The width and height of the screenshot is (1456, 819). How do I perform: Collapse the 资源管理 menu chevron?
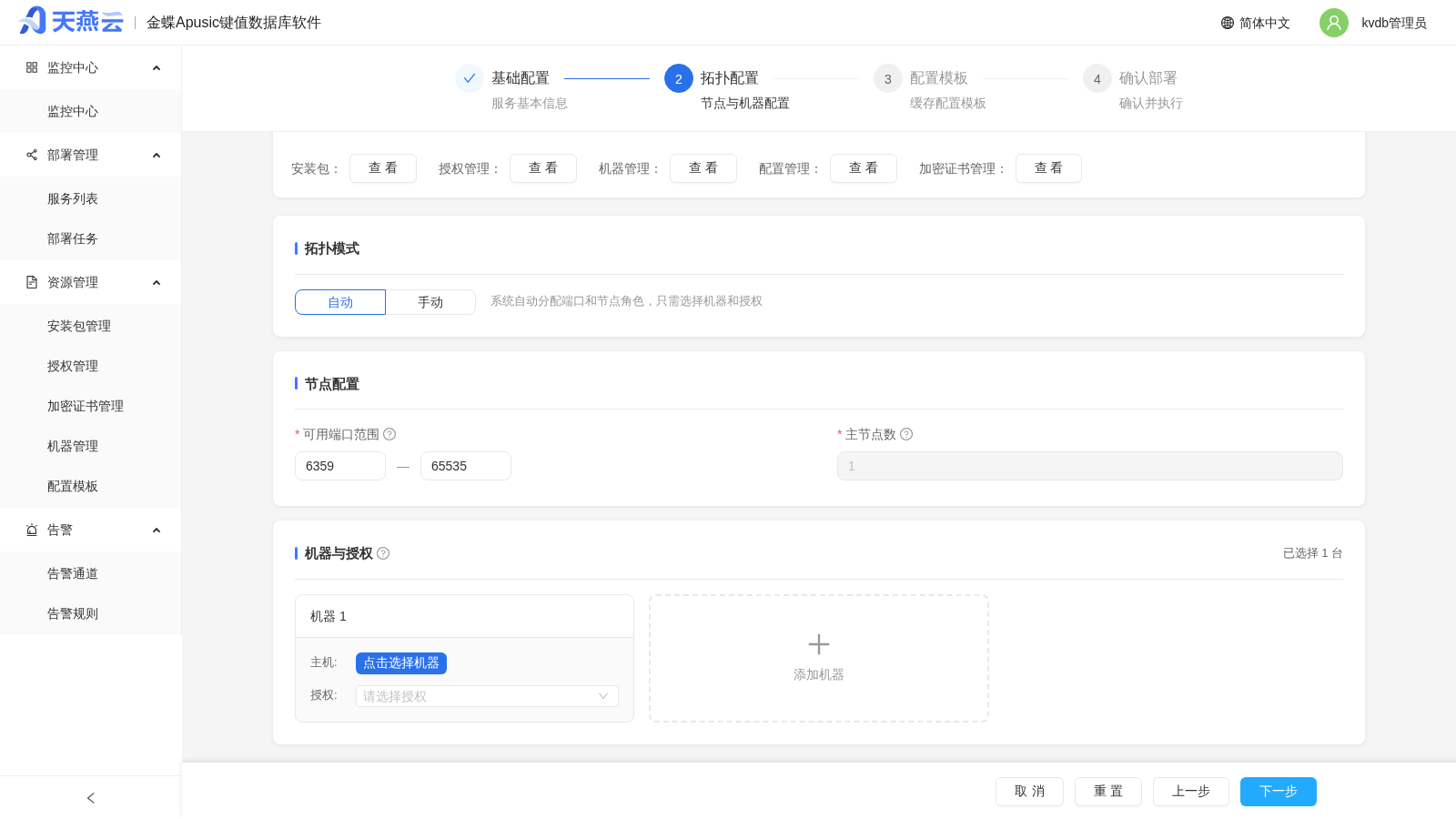157,283
